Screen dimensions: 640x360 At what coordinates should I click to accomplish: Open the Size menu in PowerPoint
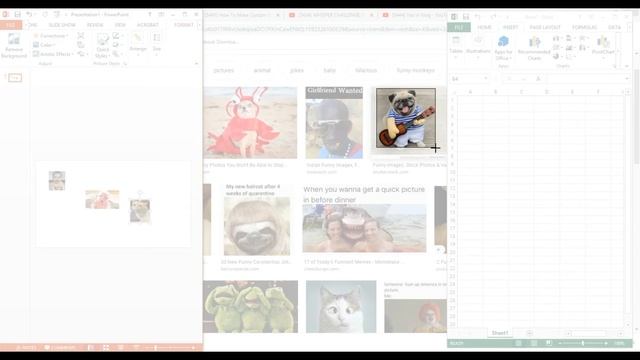(157, 43)
